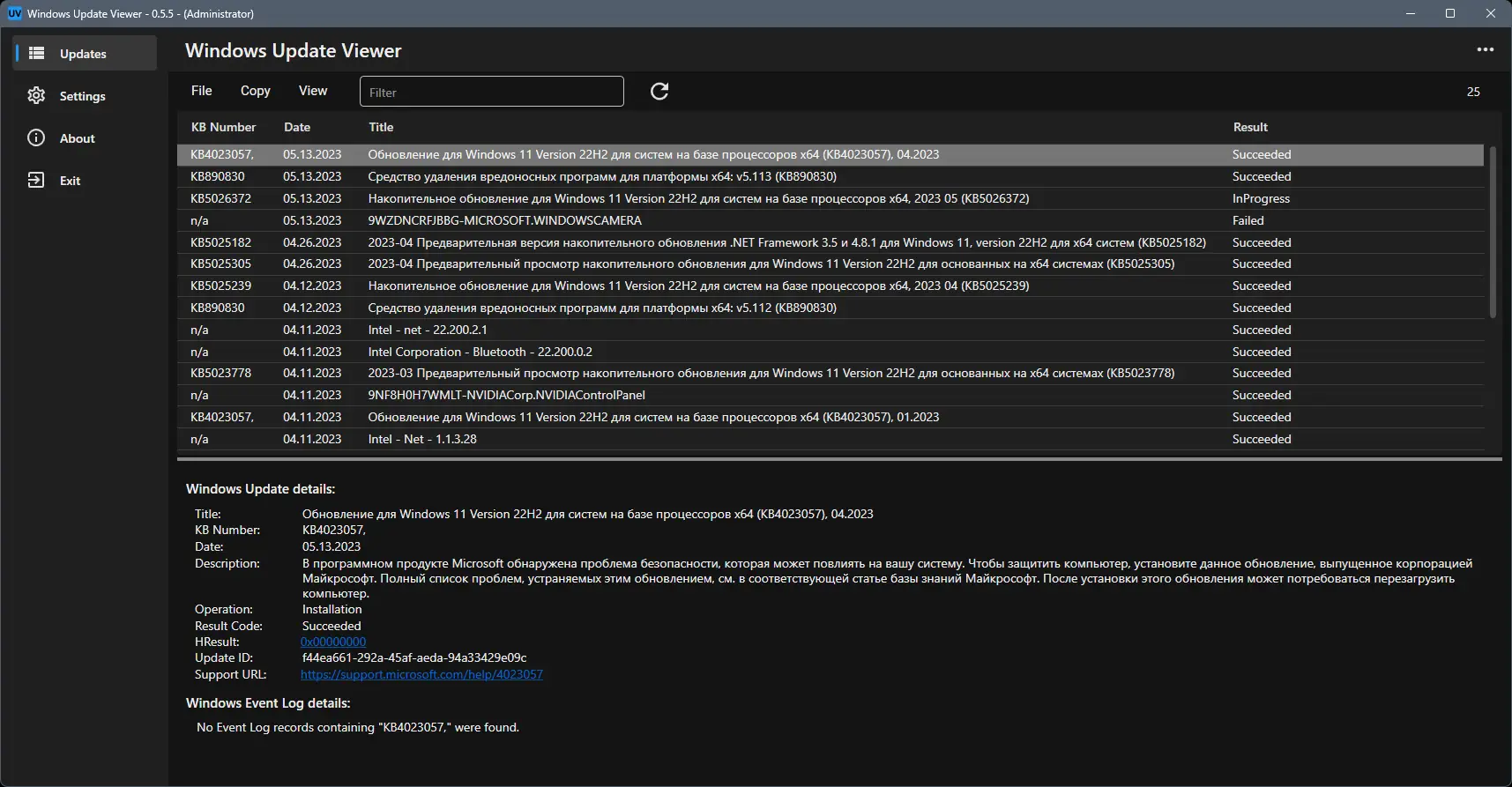Image resolution: width=1512 pixels, height=787 pixels.
Task: Open the three-dots more options menu
Action: 1485,50
